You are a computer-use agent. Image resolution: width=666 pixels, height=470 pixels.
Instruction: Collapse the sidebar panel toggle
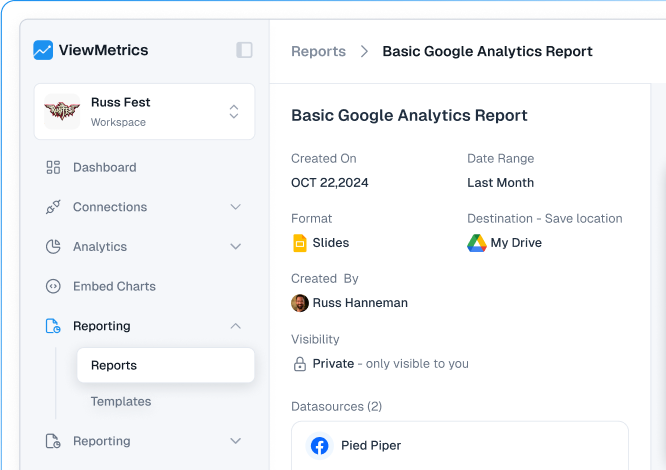[x=244, y=50]
